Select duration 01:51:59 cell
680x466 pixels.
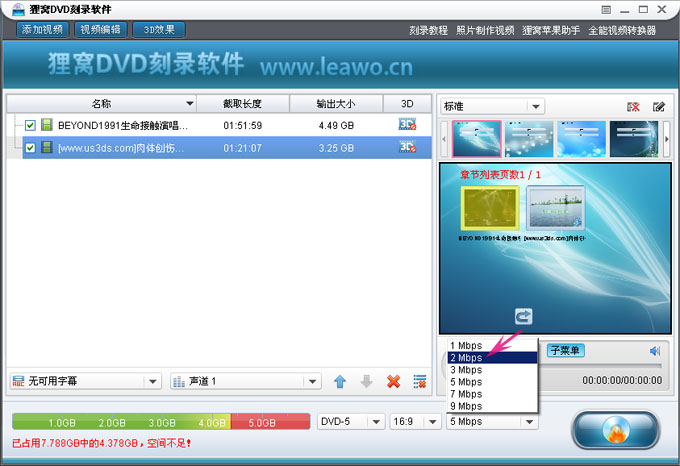242,125
